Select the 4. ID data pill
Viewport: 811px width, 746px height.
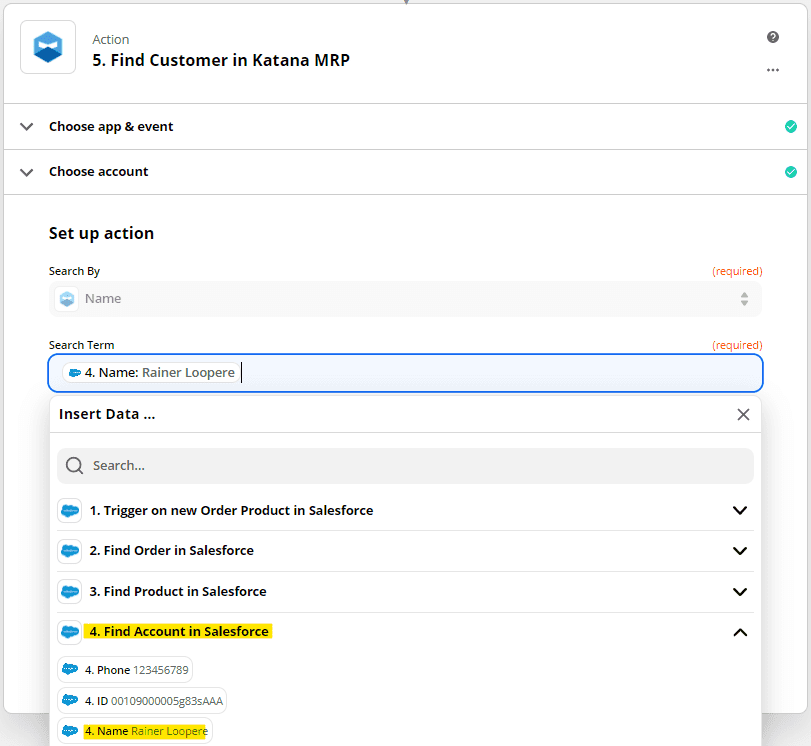point(142,701)
